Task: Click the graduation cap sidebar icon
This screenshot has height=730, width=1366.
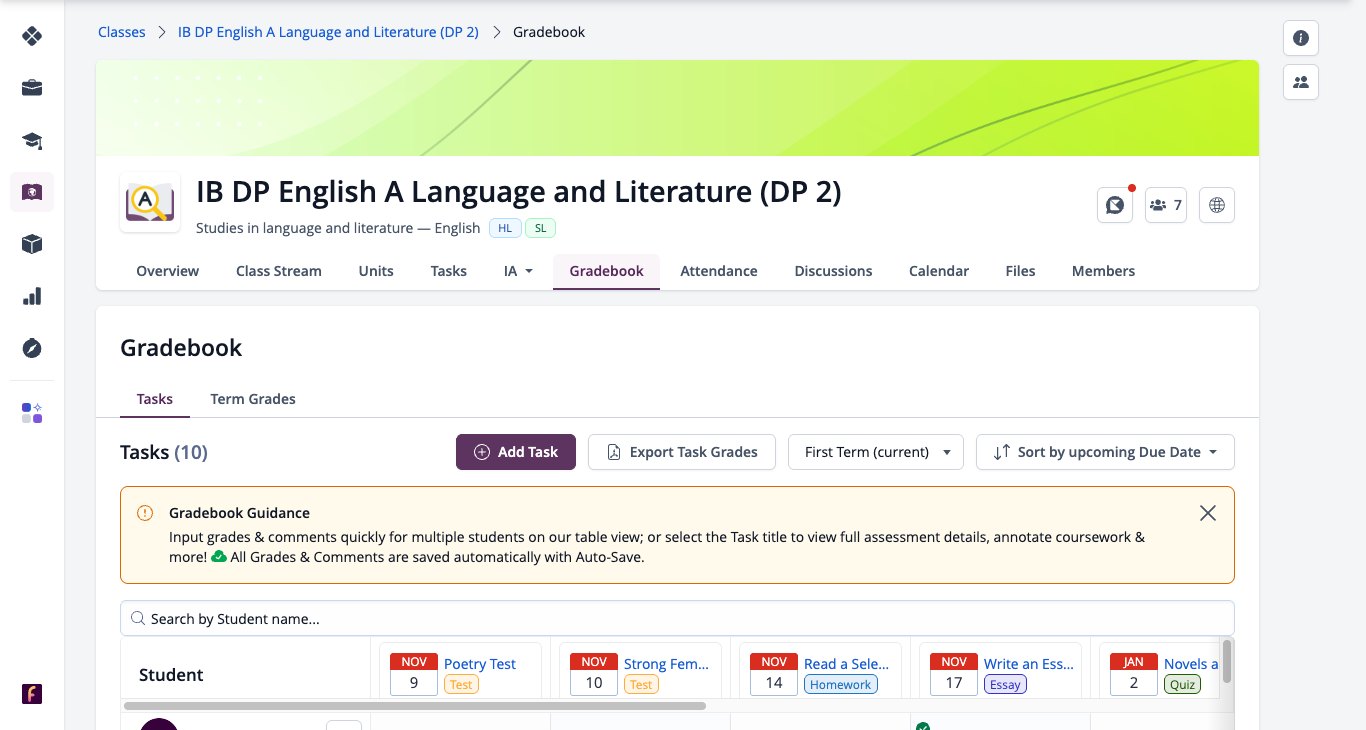Action: tap(32, 140)
